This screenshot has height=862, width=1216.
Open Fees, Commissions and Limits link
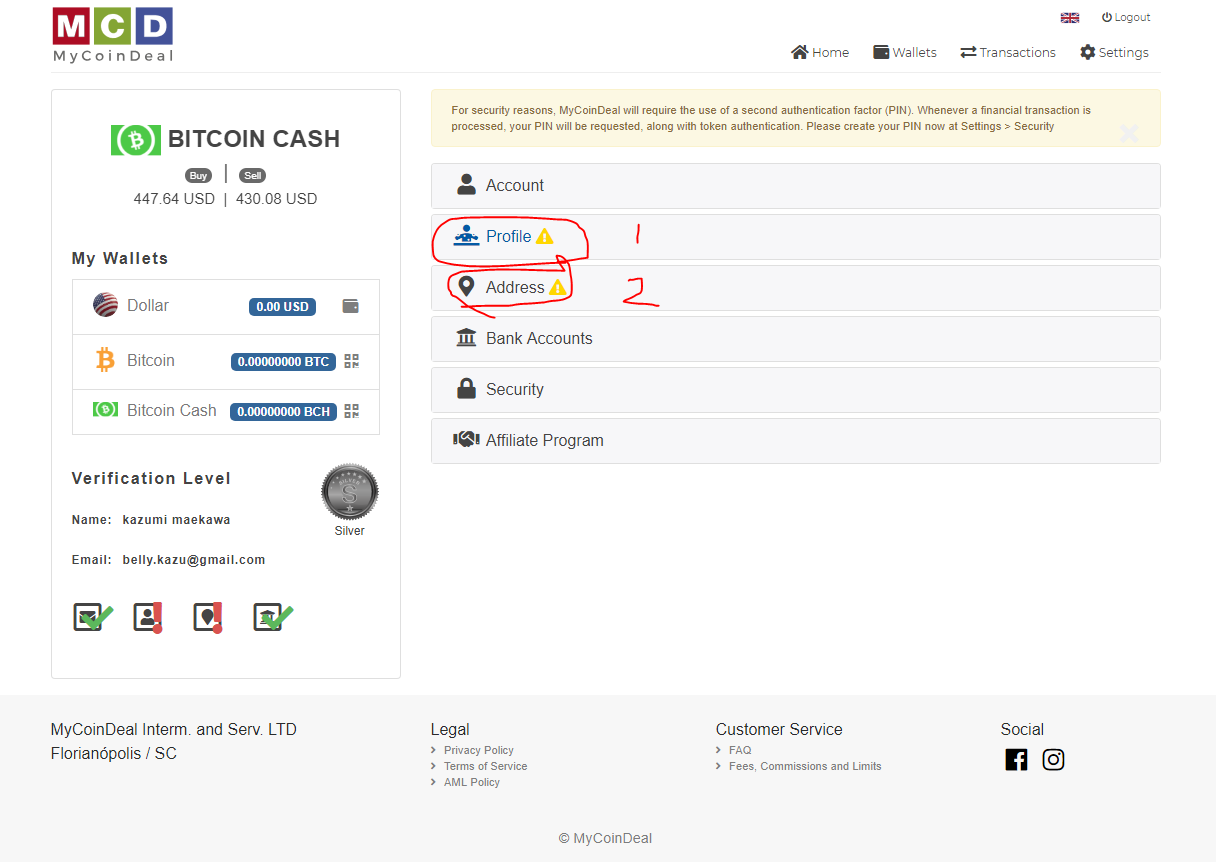(x=805, y=767)
